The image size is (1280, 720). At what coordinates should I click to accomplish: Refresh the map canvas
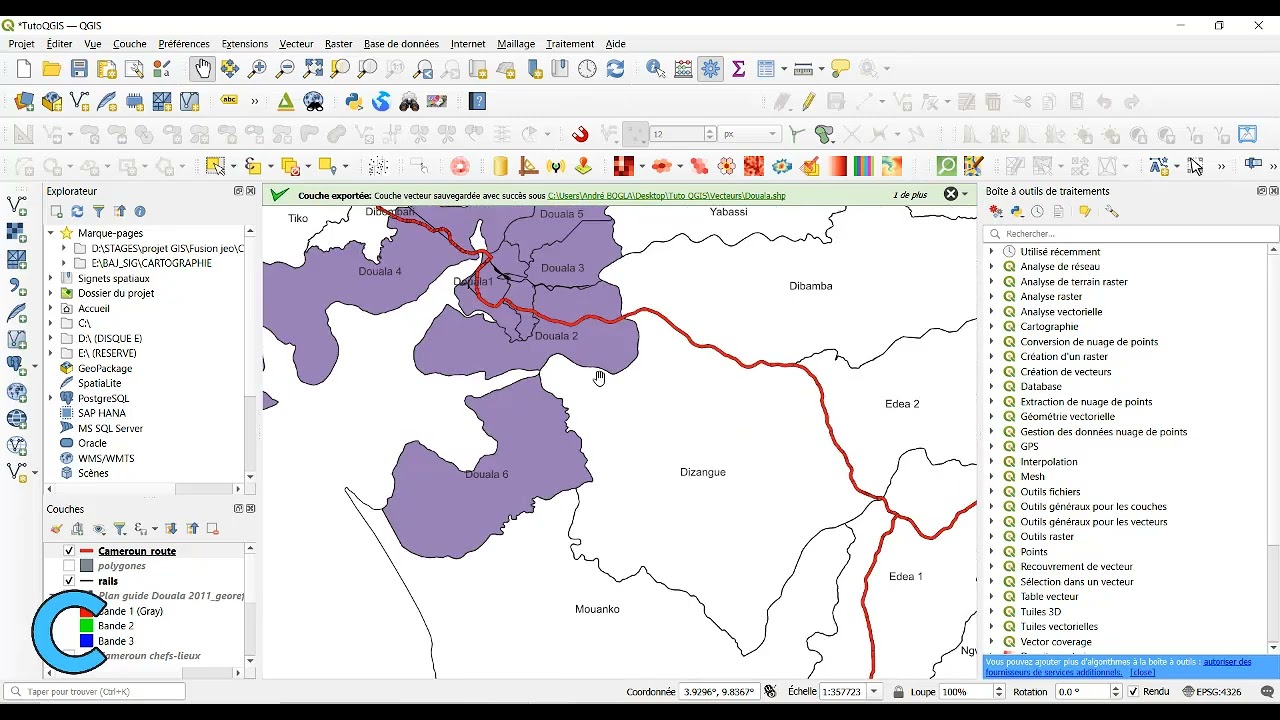[x=615, y=69]
